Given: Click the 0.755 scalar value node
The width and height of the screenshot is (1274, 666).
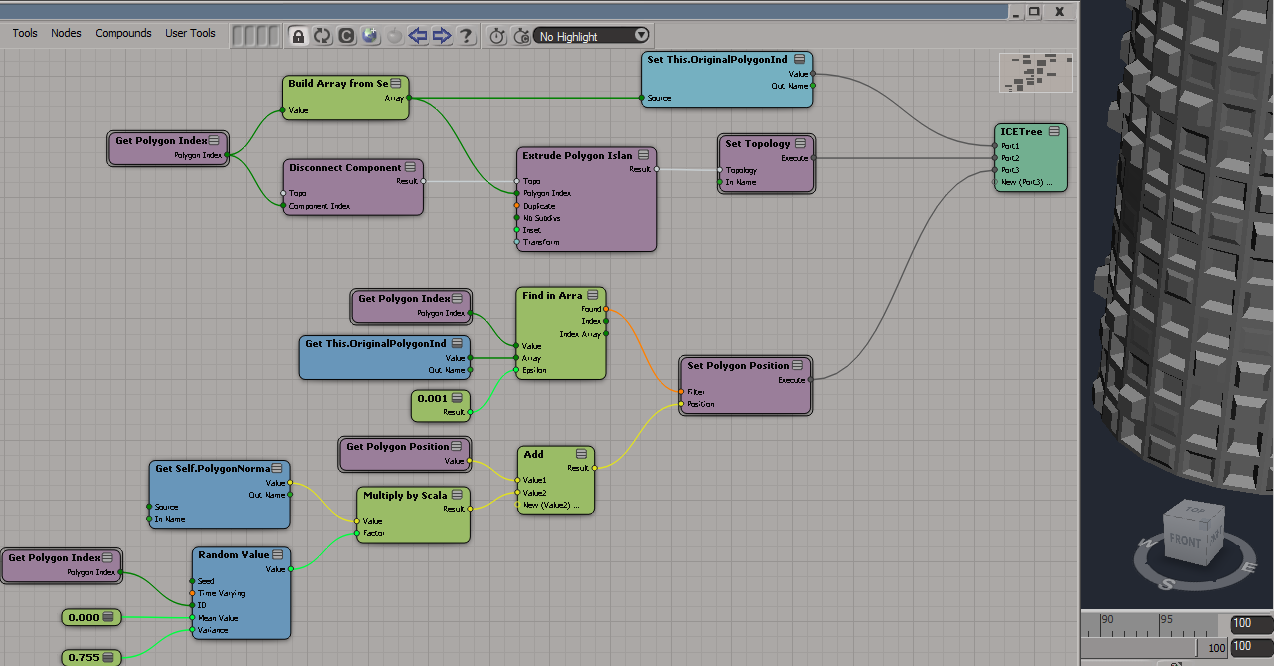Looking at the screenshot, I should (91, 657).
